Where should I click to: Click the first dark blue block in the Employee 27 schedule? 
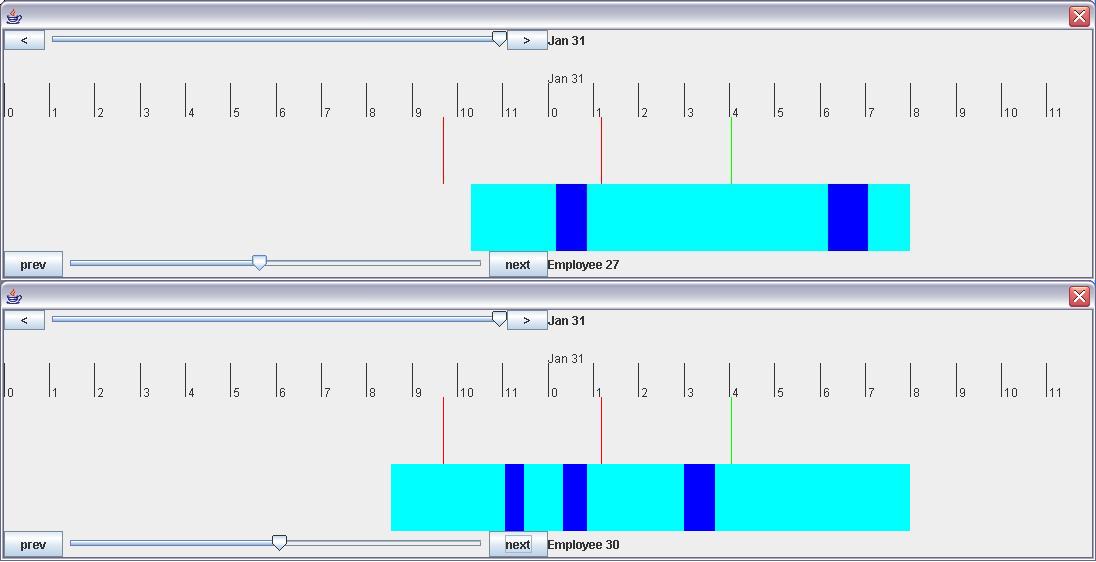click(571, 217)
